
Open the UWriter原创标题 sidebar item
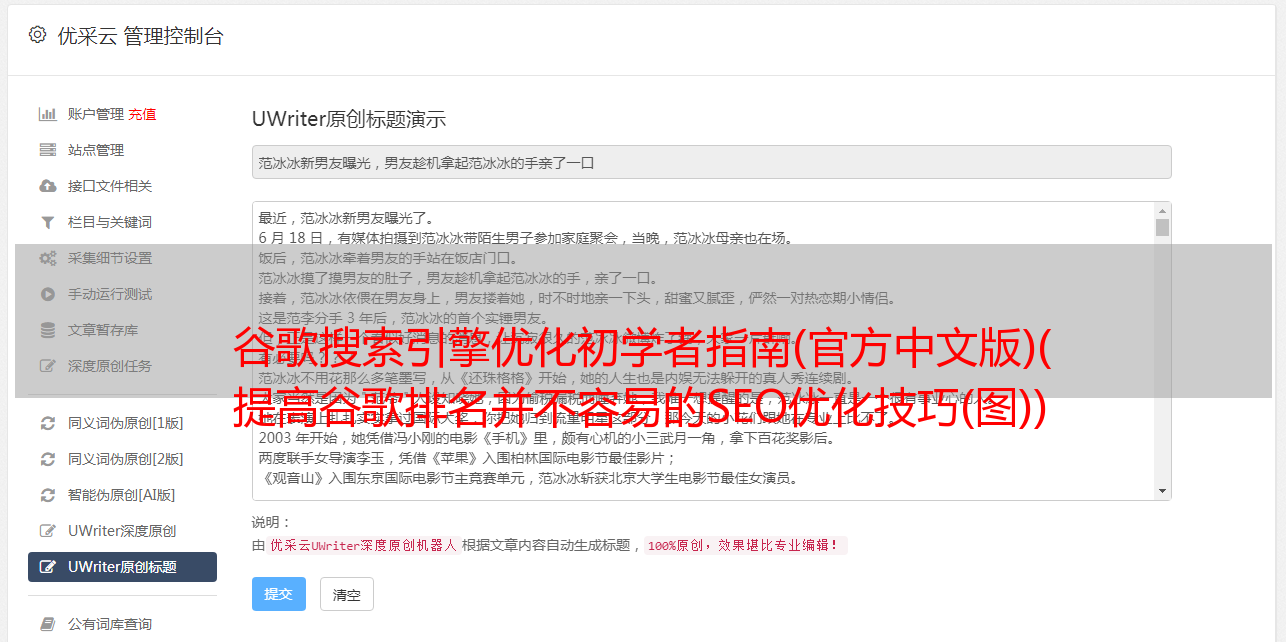click(x=122, y=567)
